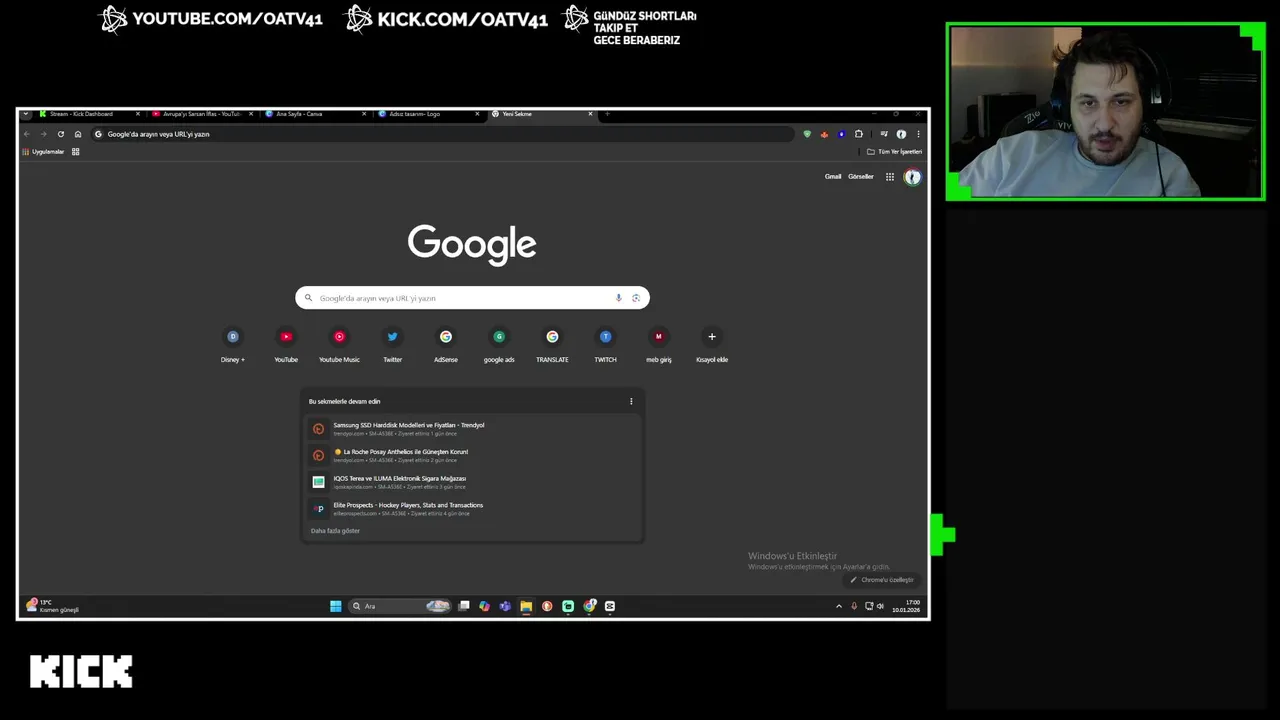The image size is (1280, 720).
Task: Open Tüm Yer İşaretleri folder
Action: click(x=894, y=152)
